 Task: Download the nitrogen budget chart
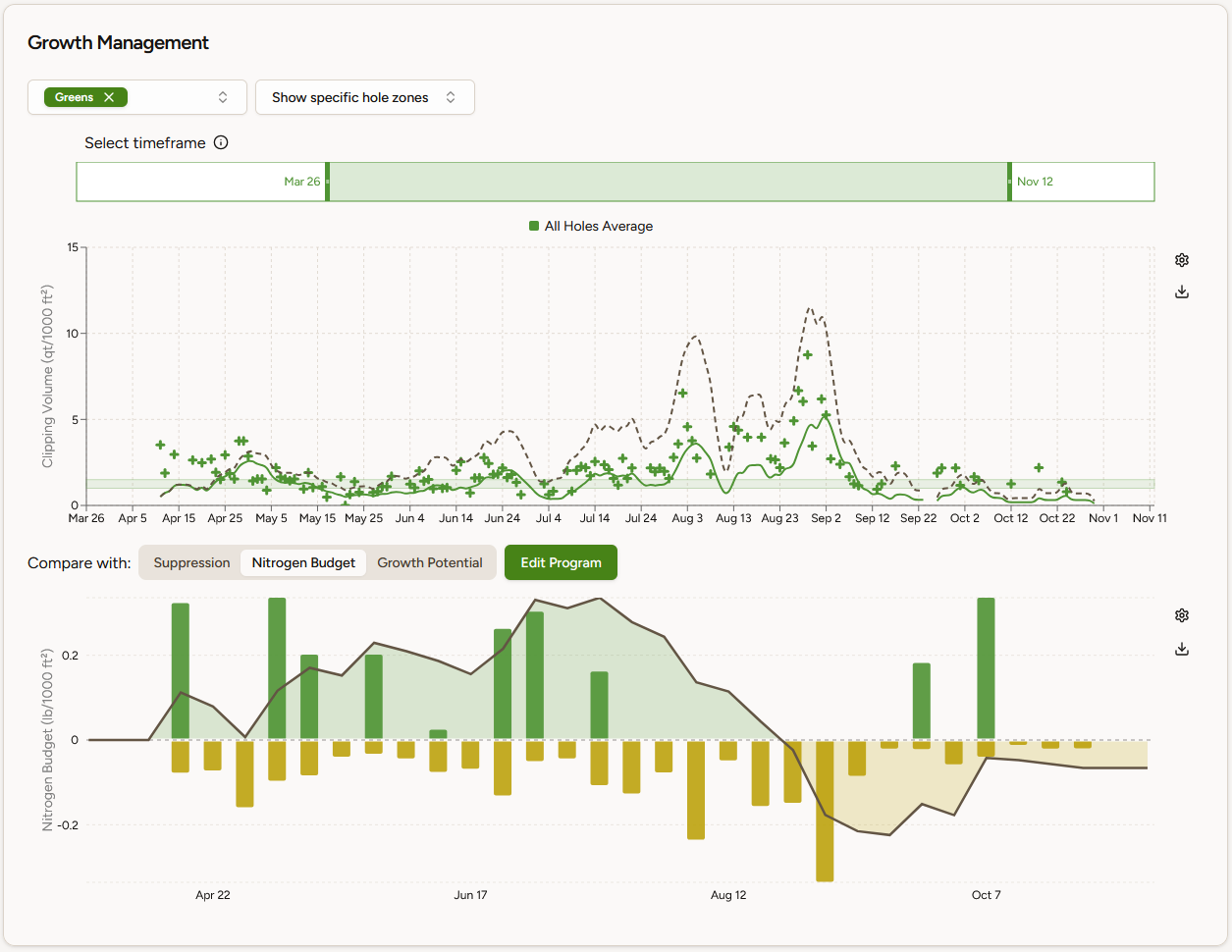pyautogui.click(x=1182, y=649)
